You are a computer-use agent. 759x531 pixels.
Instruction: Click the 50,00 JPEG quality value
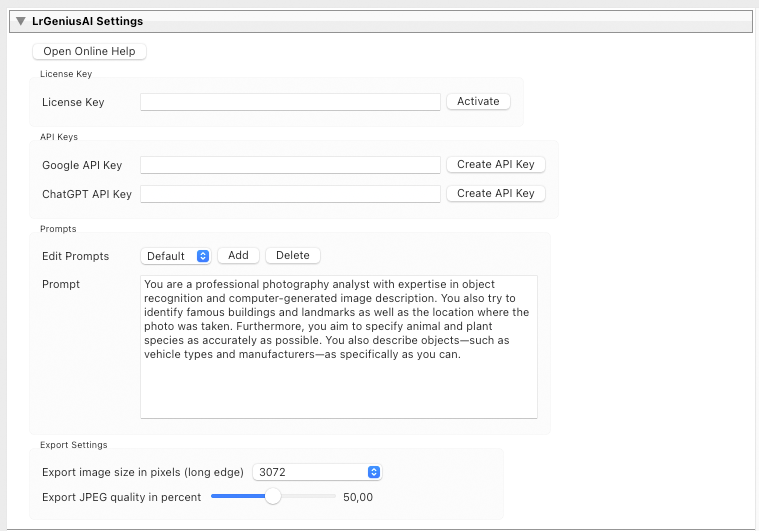pyautogui.click(x=357, y=497)
